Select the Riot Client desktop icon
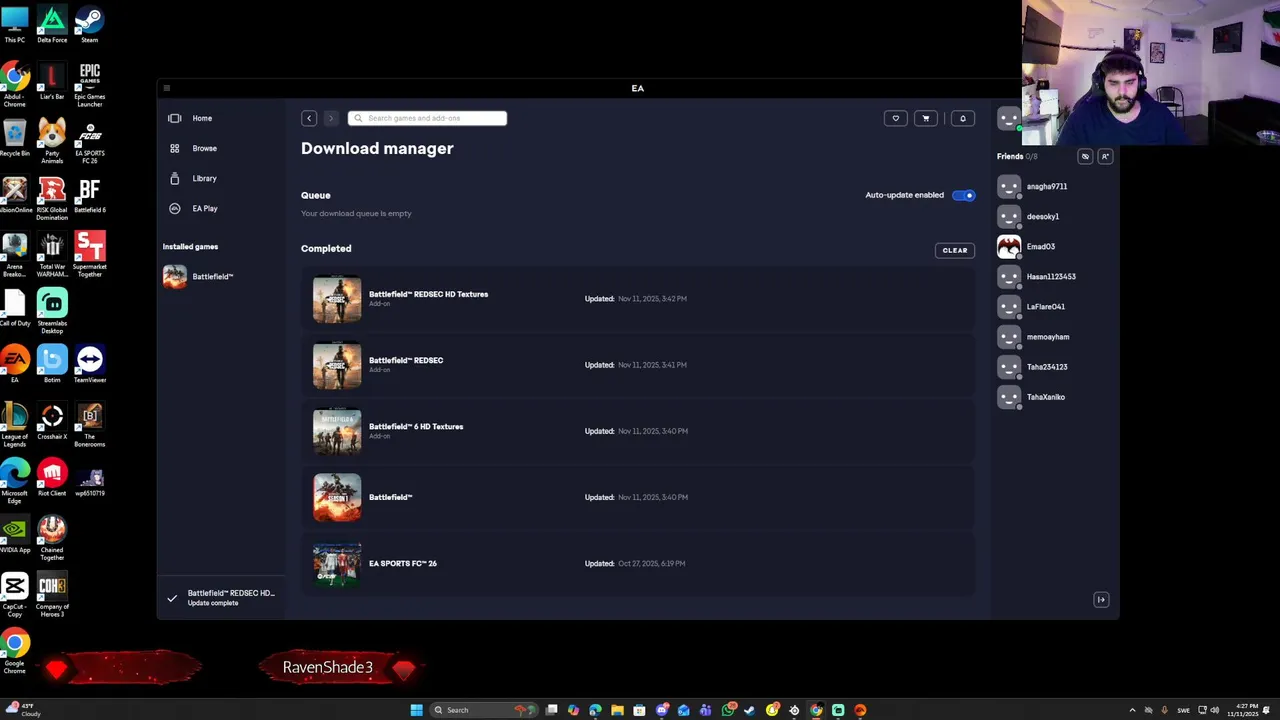 pyautogui.click(x=52, y=478)
